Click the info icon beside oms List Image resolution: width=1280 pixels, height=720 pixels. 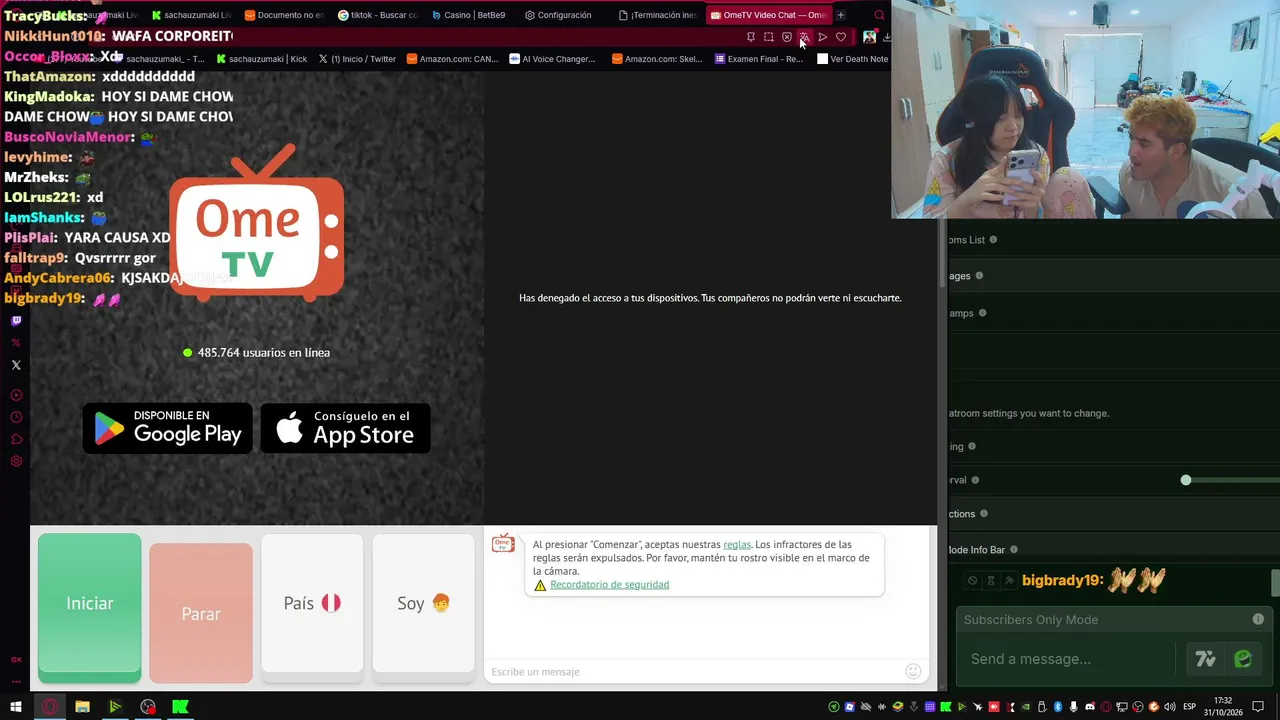(x=993, y=240)
